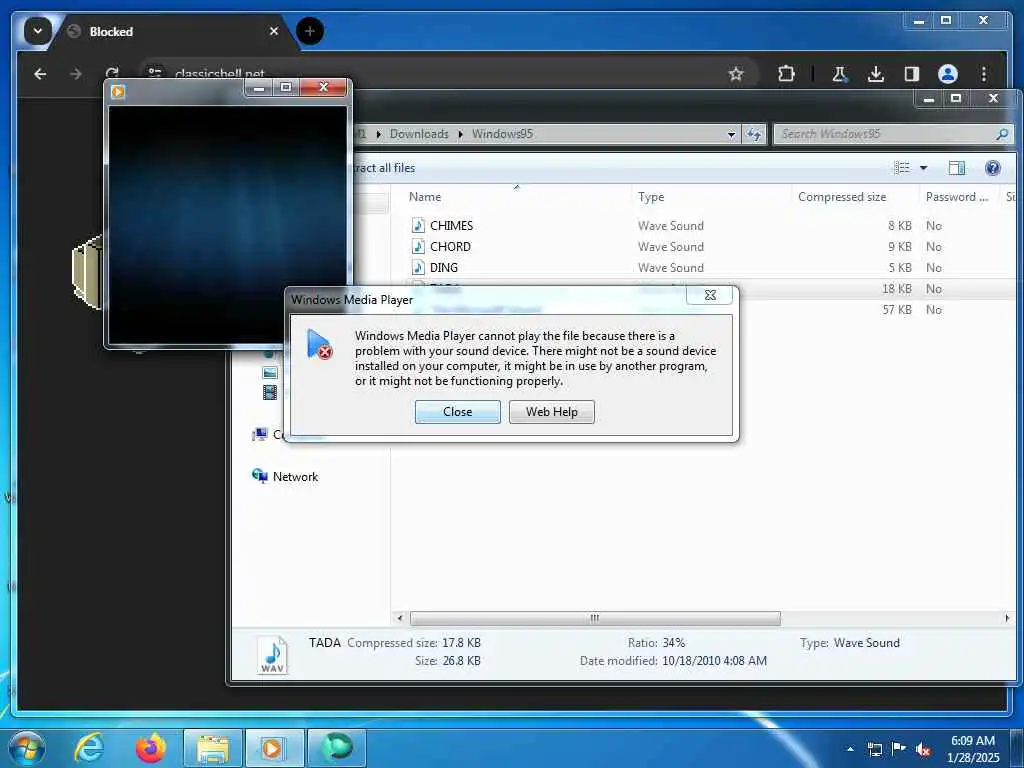Click the DING file music icon
This screenshot has height=768, width=1024.
tap(418, 267)
